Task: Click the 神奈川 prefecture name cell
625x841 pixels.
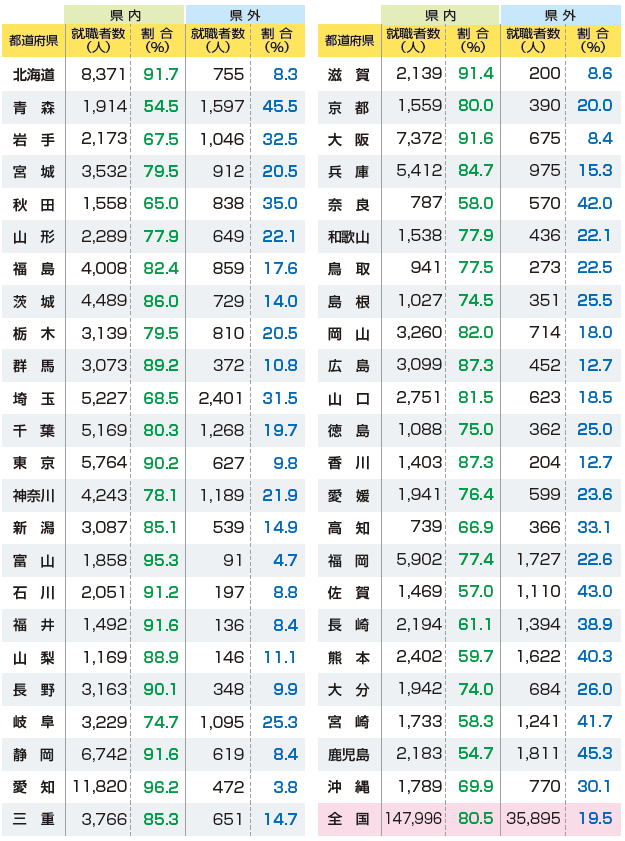Action: 33,496
